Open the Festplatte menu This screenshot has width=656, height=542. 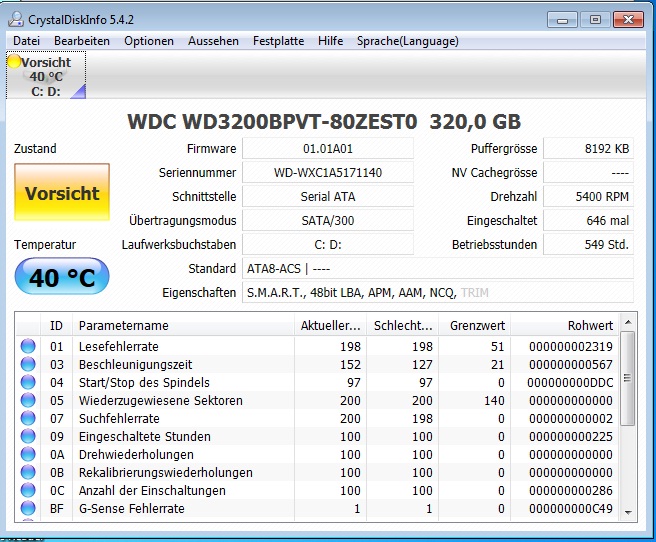click(278, 41)
